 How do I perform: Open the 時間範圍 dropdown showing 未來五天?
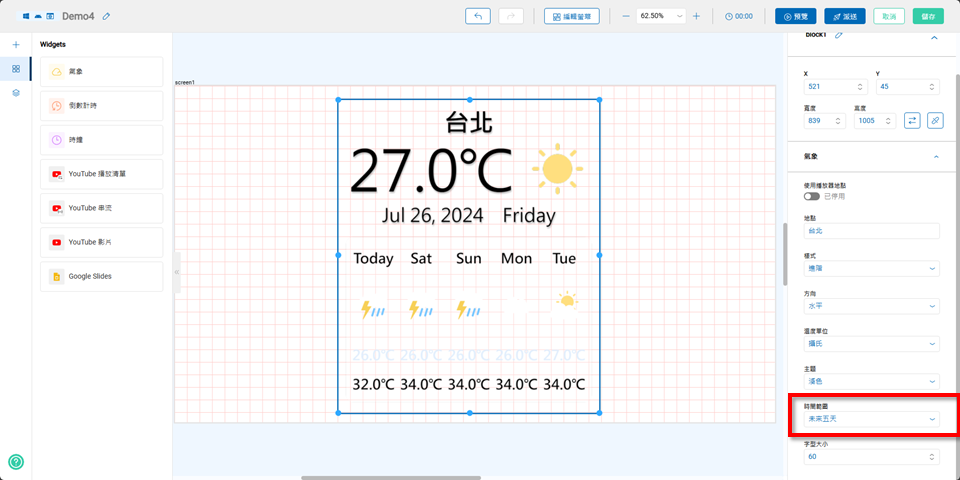872,419
